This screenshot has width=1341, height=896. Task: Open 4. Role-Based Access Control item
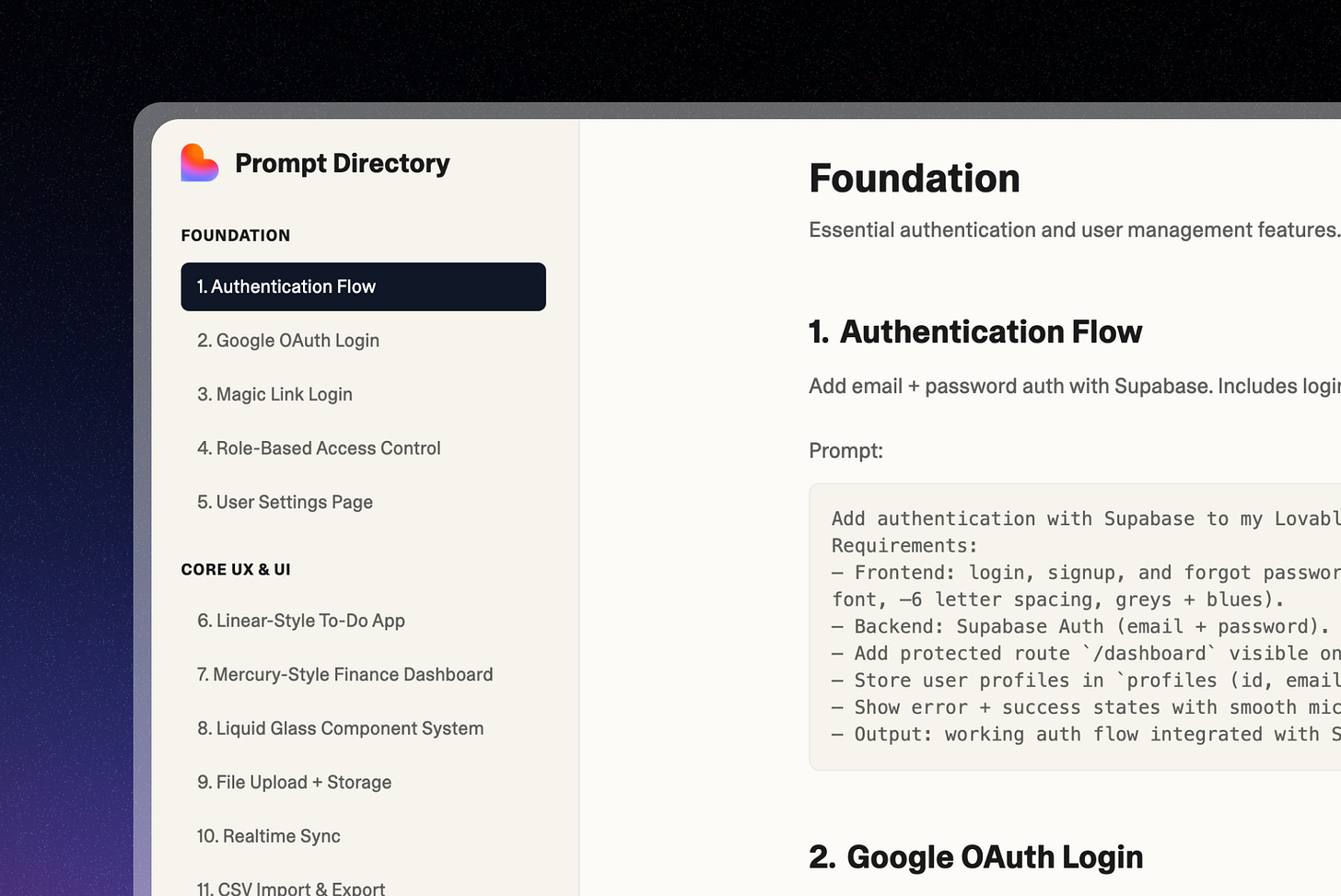(319, 448)
